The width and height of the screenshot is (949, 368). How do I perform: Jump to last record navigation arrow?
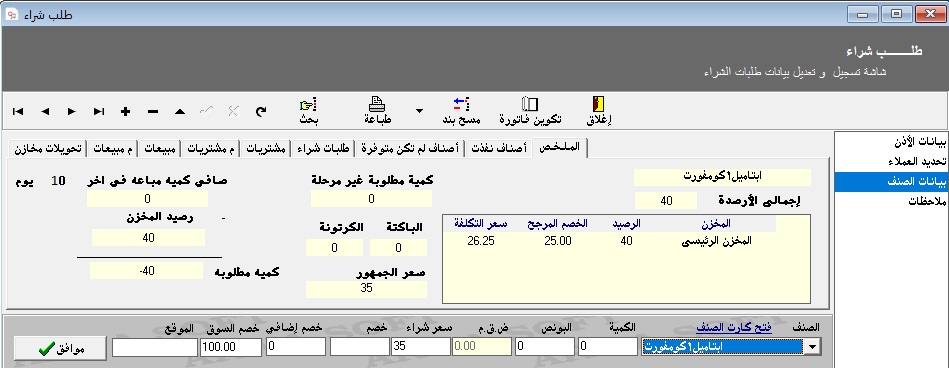99,111
